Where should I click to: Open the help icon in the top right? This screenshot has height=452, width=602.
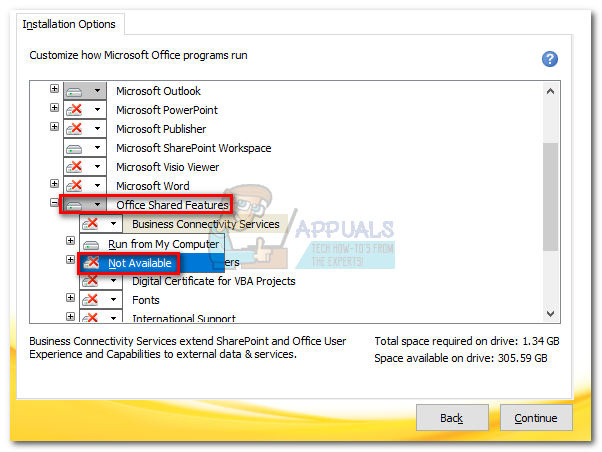549,59
